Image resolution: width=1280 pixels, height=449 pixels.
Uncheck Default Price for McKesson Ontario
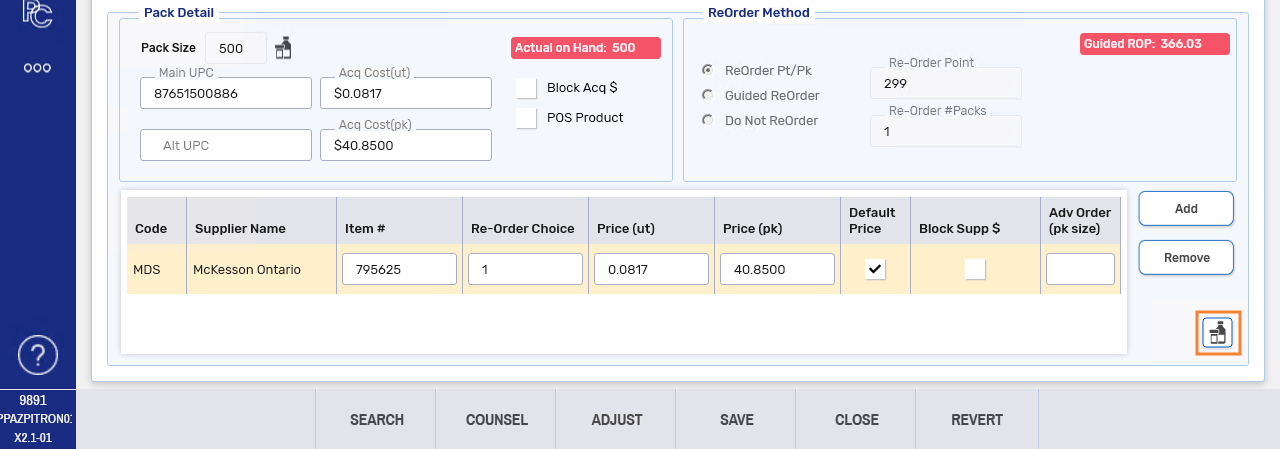tap(875, 269)
